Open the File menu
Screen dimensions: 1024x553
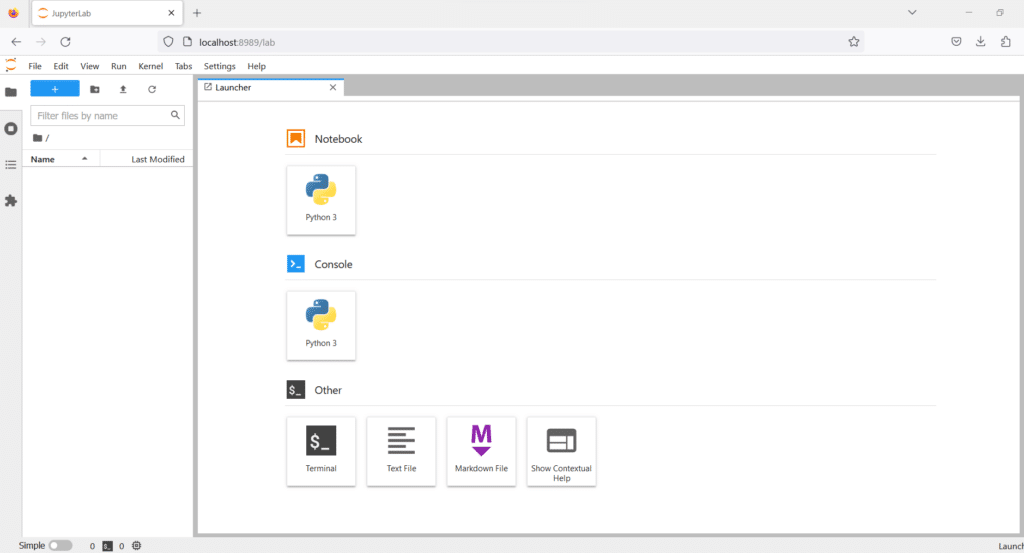pos(35,66)
